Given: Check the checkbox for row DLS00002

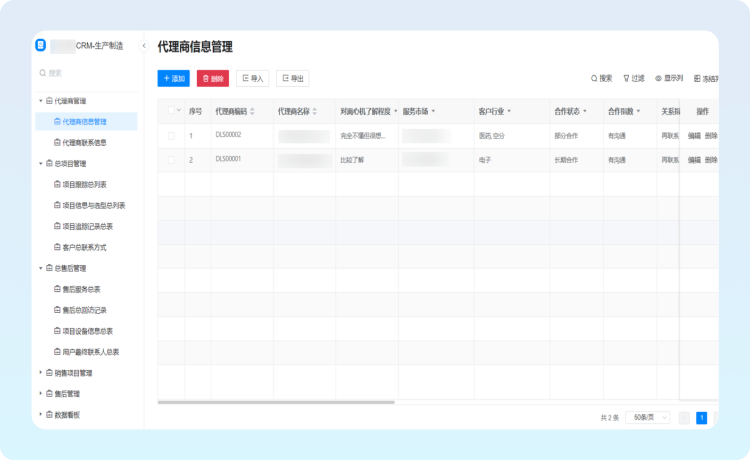Looking at the screenshot, I should [171, 135].
